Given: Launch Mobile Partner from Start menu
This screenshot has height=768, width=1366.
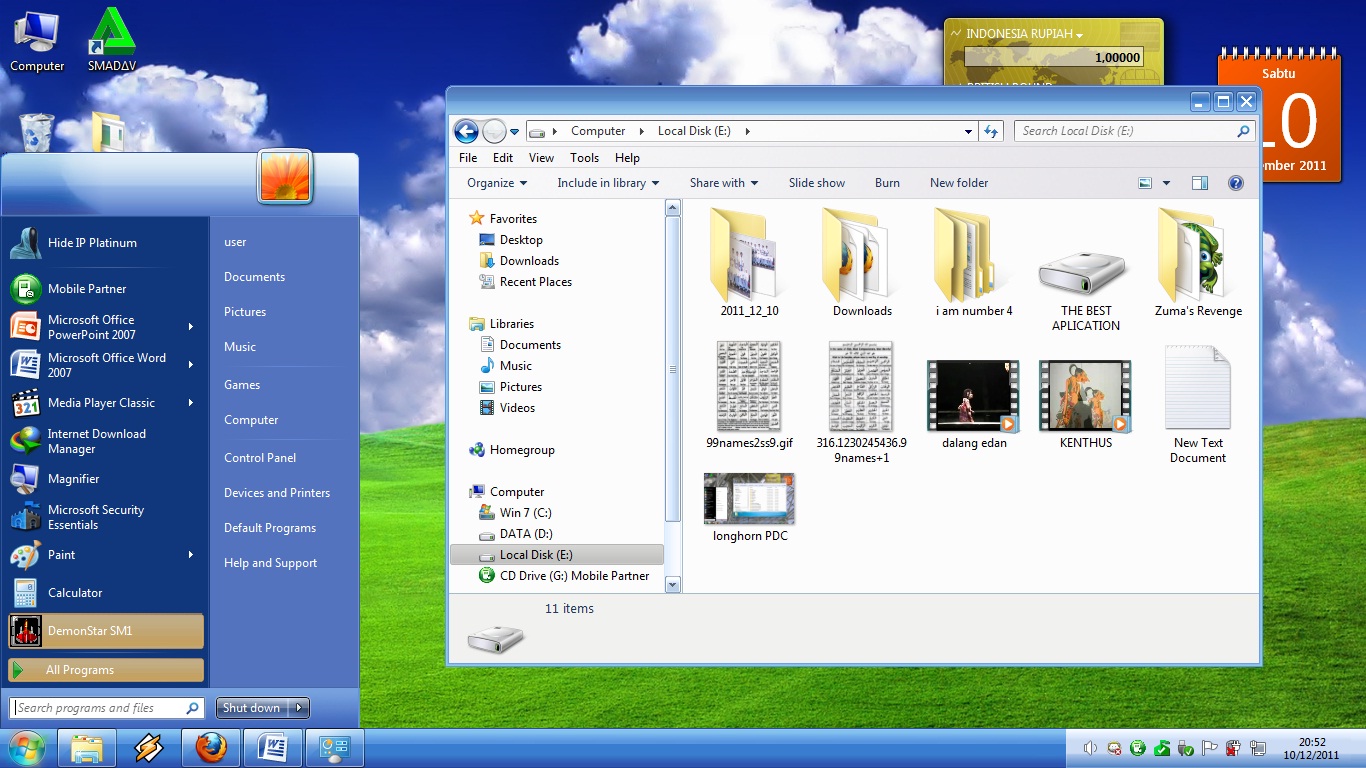Looking at the screenshot, I should click(x=106, y=289).
